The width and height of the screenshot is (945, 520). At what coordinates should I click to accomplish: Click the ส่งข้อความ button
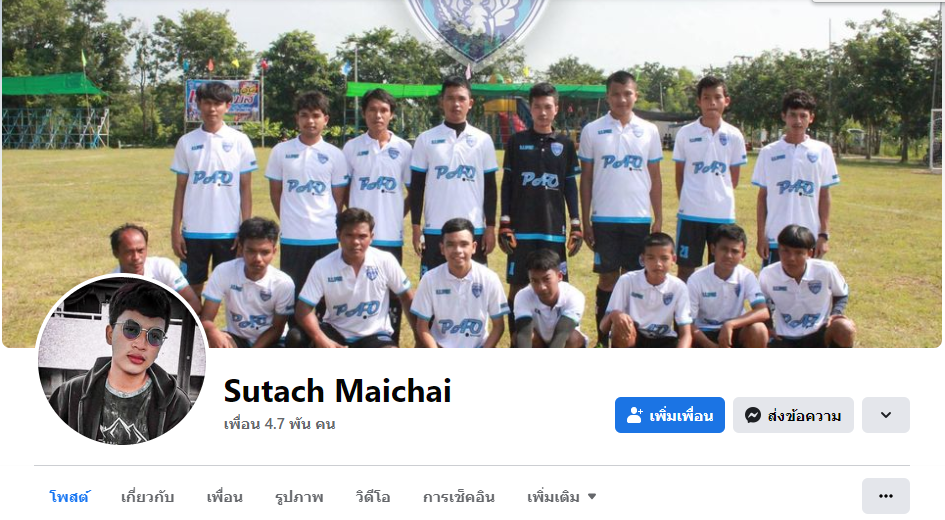(793, 415)
